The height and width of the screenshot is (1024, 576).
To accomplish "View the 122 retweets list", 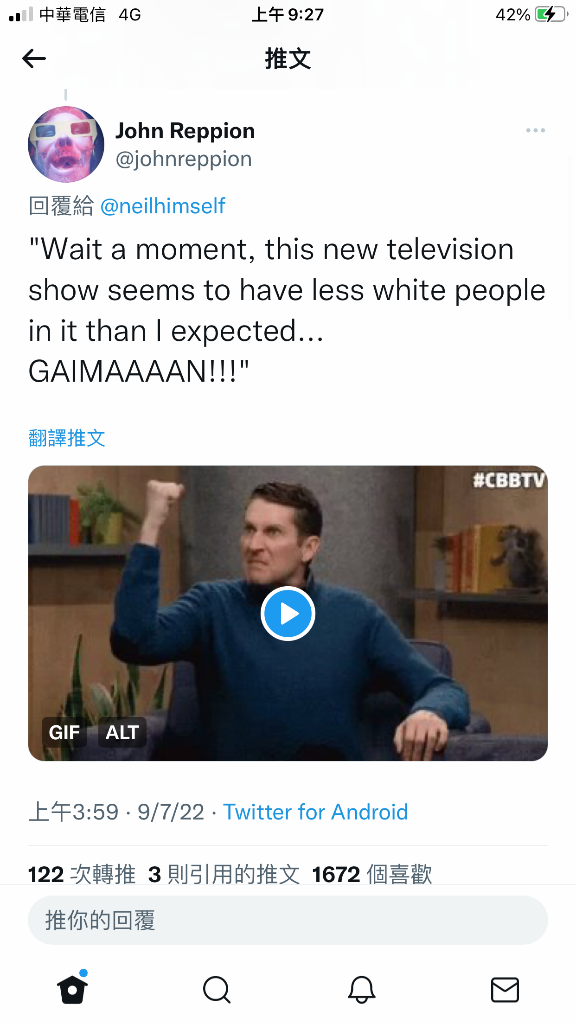I will (x=82, y=874).
